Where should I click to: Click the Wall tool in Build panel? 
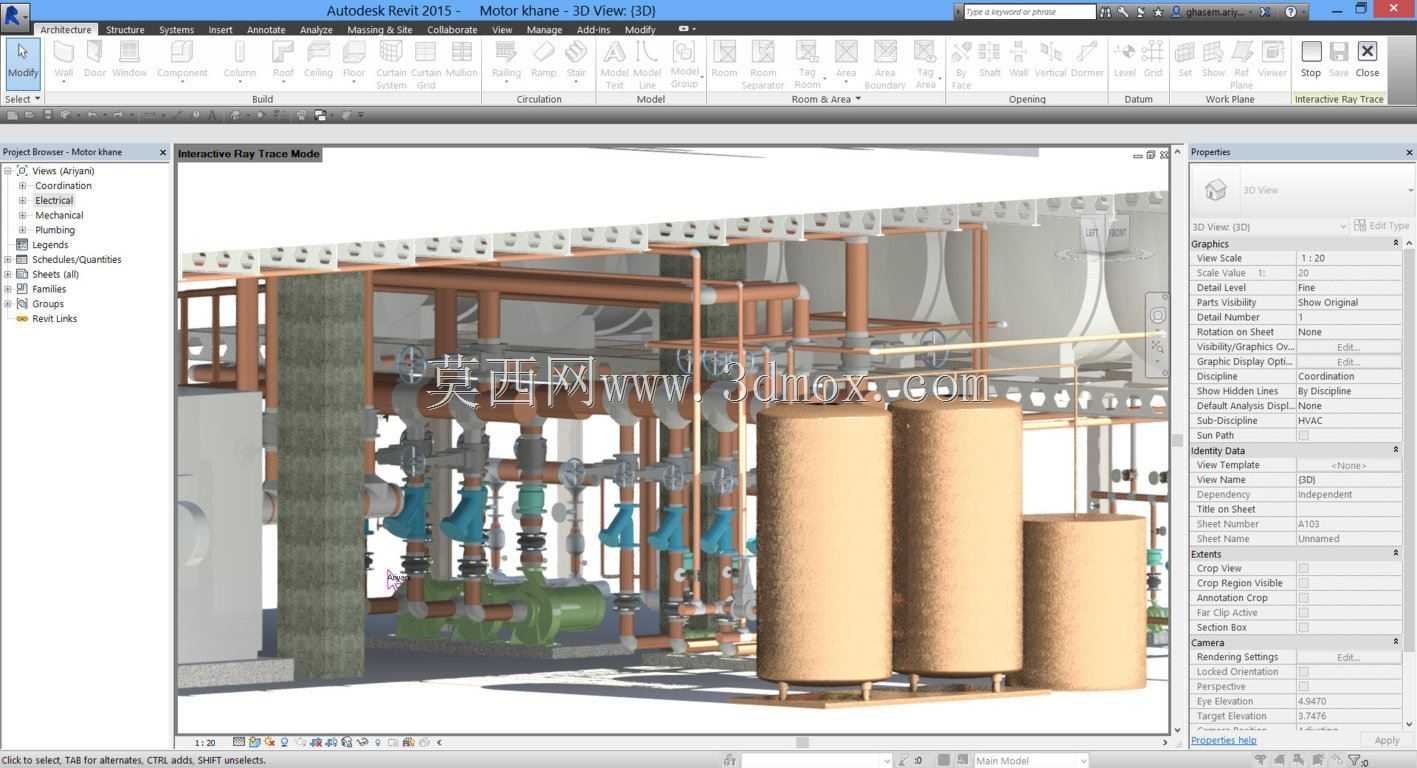click(63, 60)
